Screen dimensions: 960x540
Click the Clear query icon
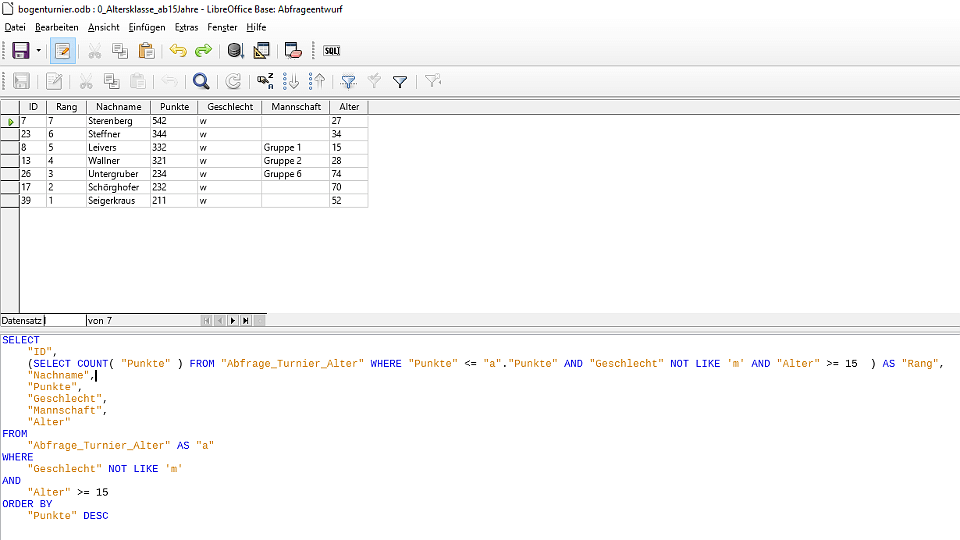pos(293,50)
